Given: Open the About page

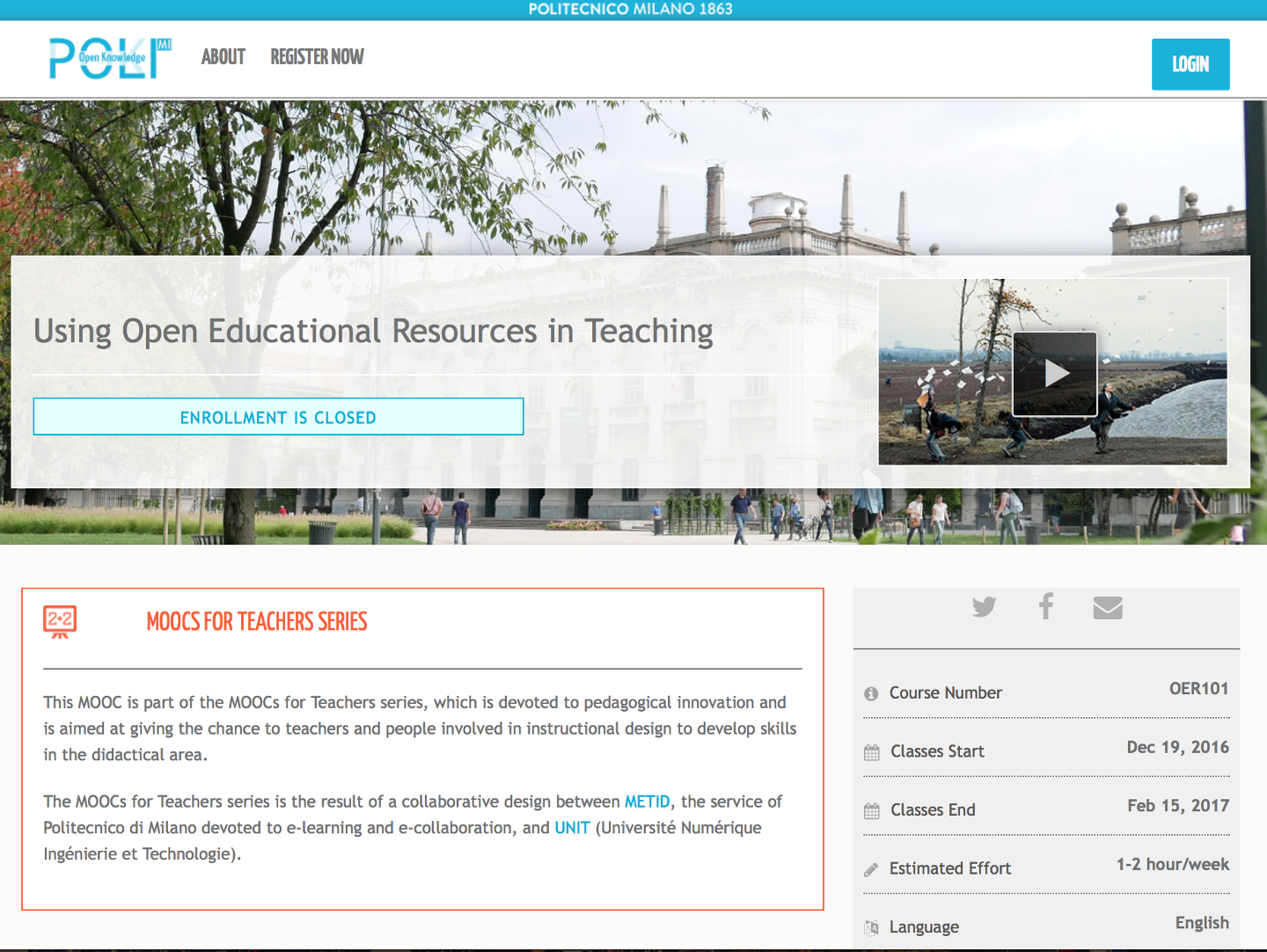Looking at the screenshot, I should point(223,57).
